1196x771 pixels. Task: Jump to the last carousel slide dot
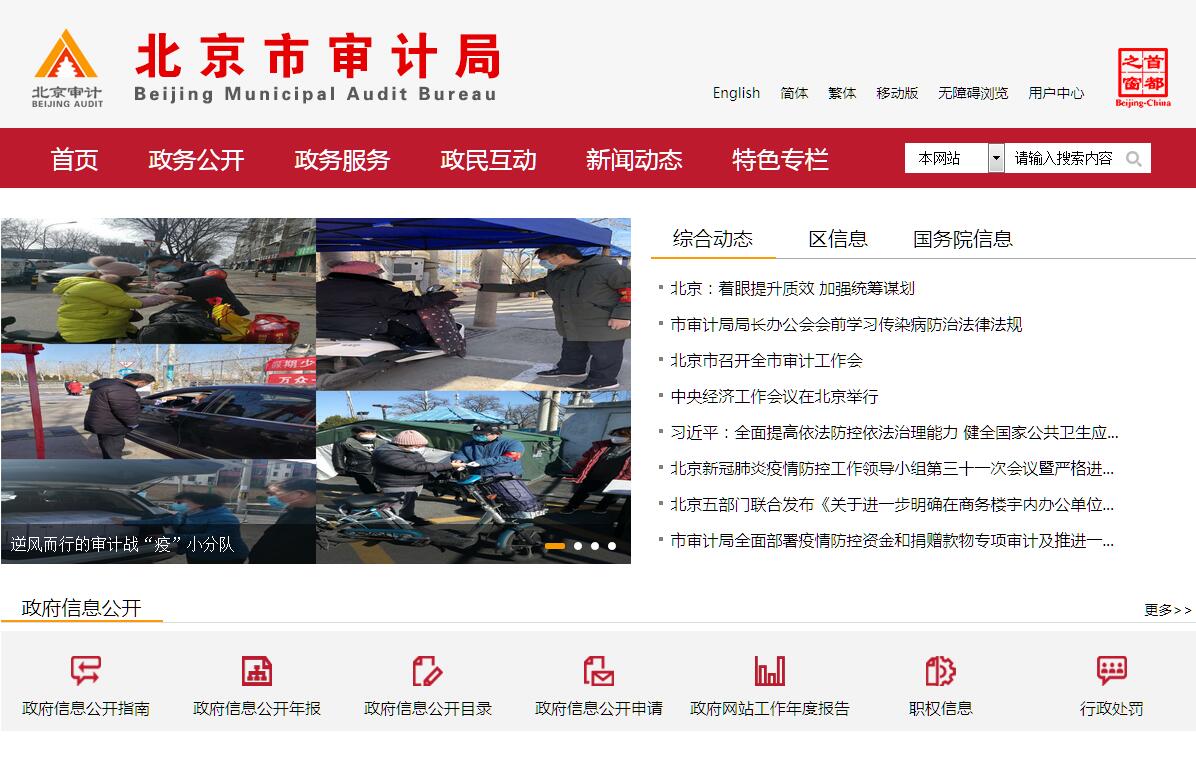[x=612, y=546]
